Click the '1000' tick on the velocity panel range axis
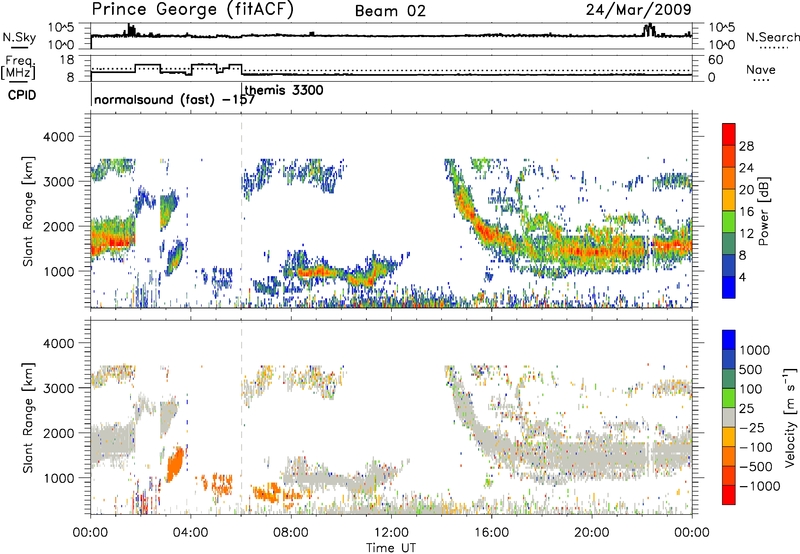800x554 pixels. click(x=58, y=478)
